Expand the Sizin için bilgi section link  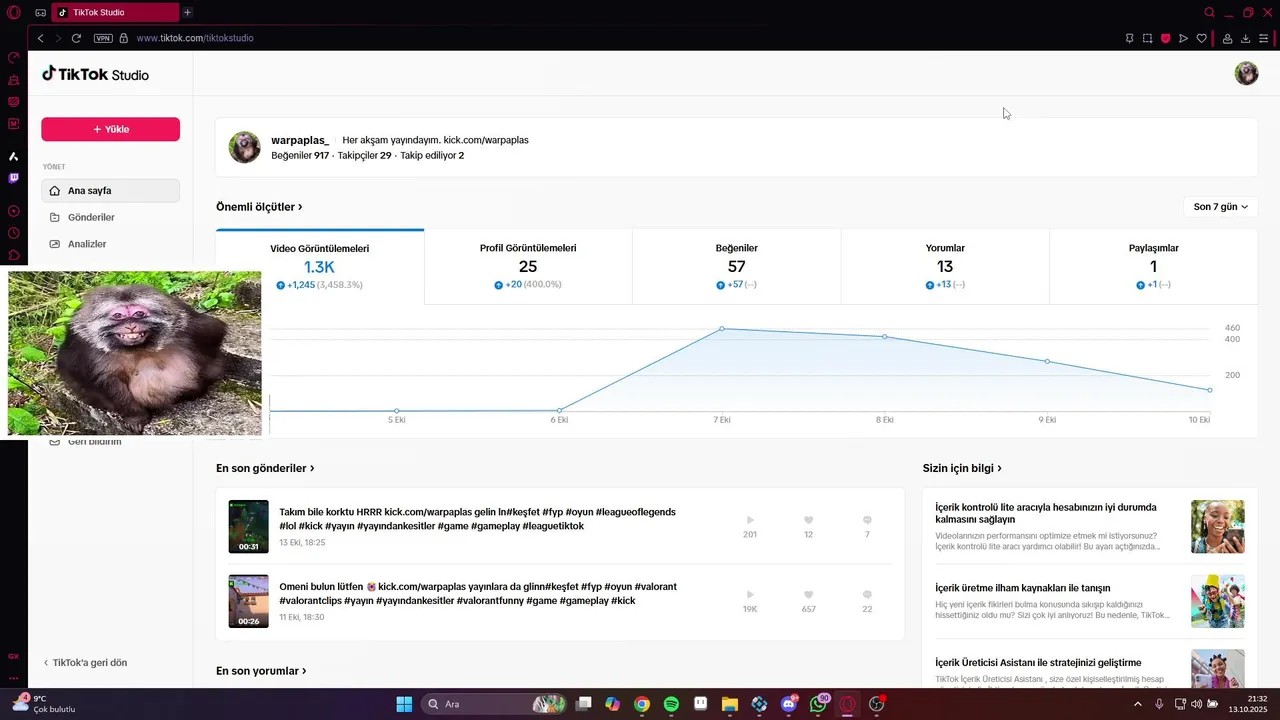click(962, 468)
